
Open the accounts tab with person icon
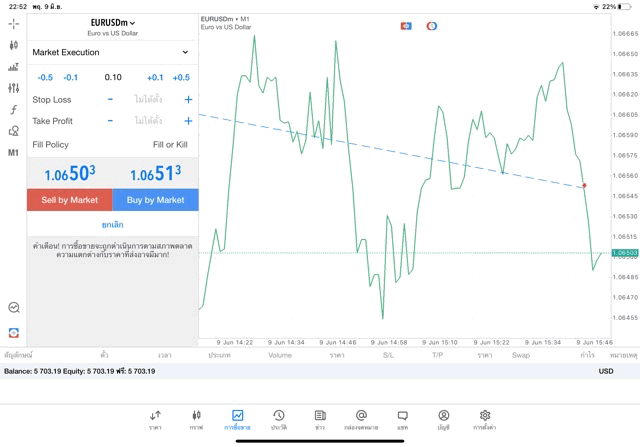[444, 420]
